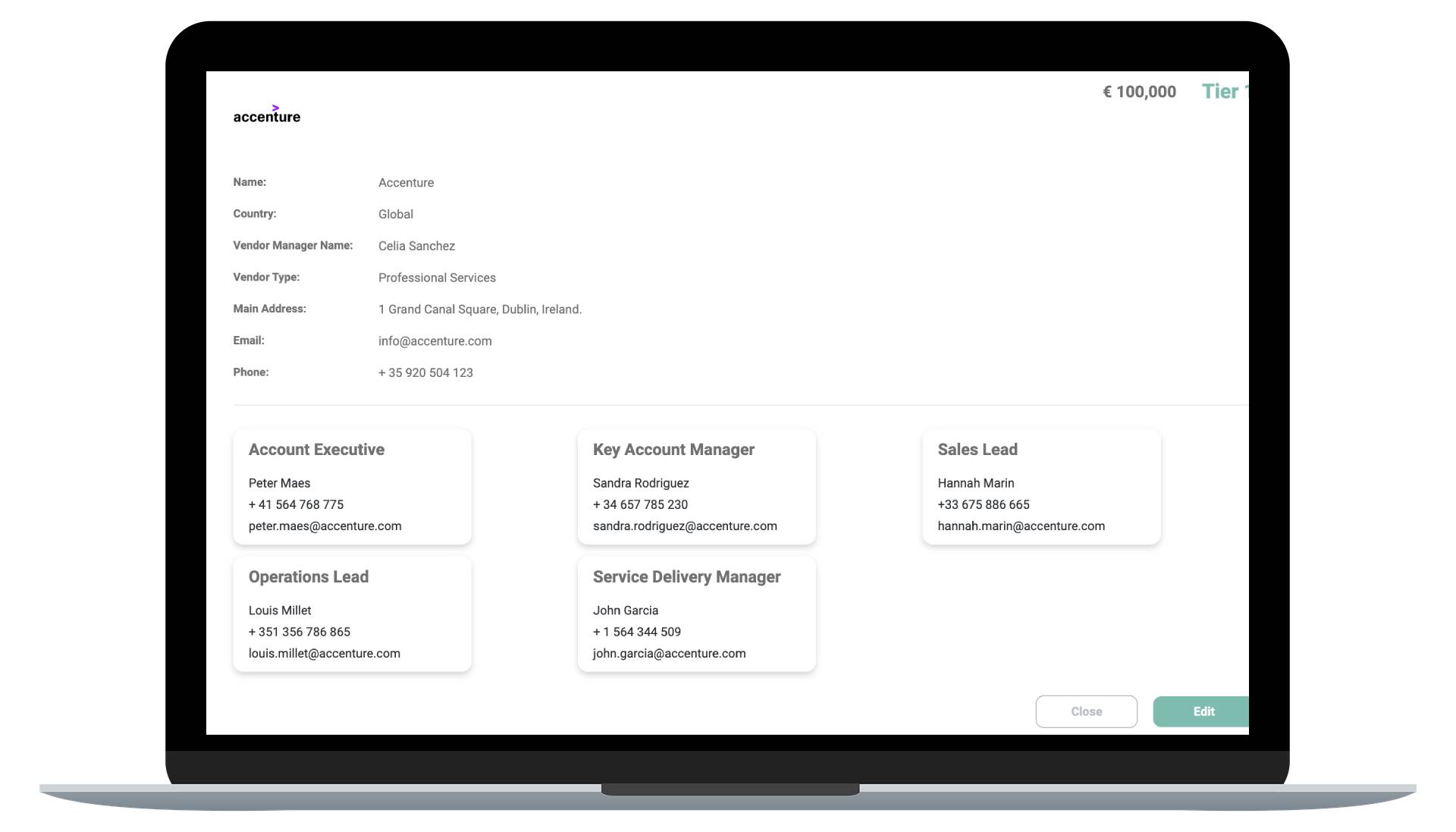Image resolution: width=1456 pixels, height=832 pixels.
Task: Click phone + 34 657 785 230
Action: click(640, 504)
